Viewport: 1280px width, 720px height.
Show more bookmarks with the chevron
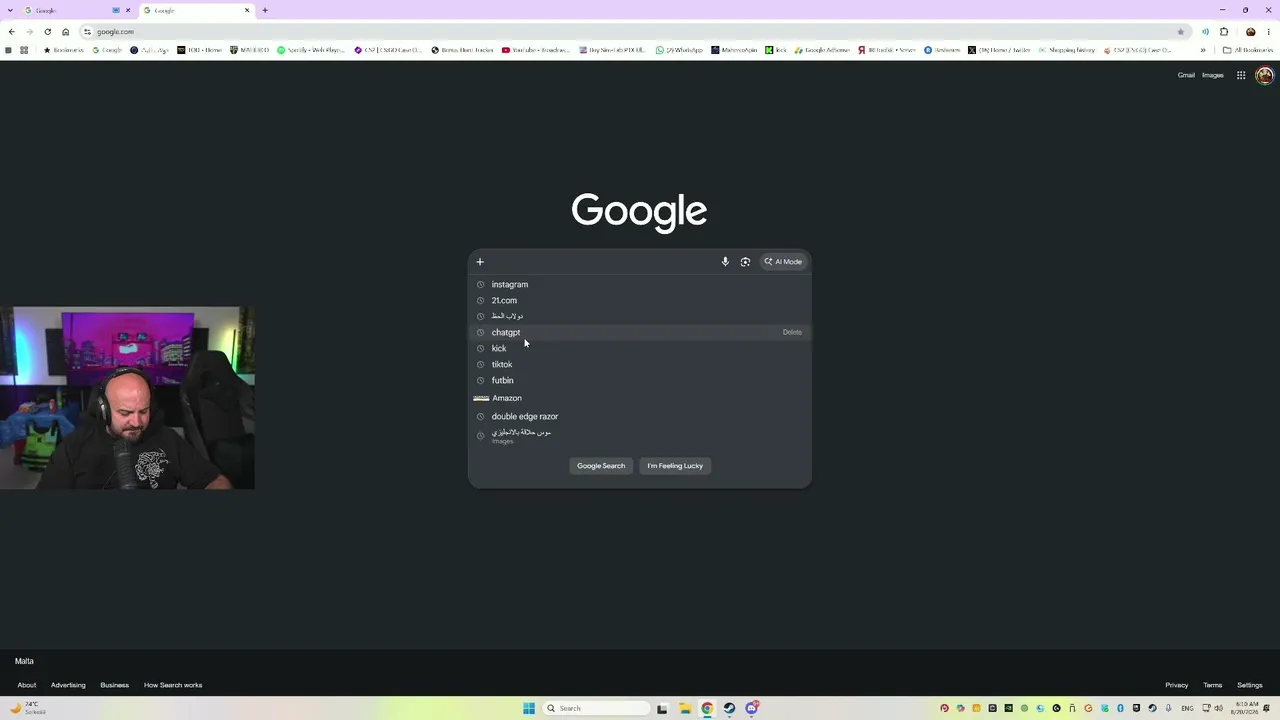pyautogui.click(x=1203, y=50)
